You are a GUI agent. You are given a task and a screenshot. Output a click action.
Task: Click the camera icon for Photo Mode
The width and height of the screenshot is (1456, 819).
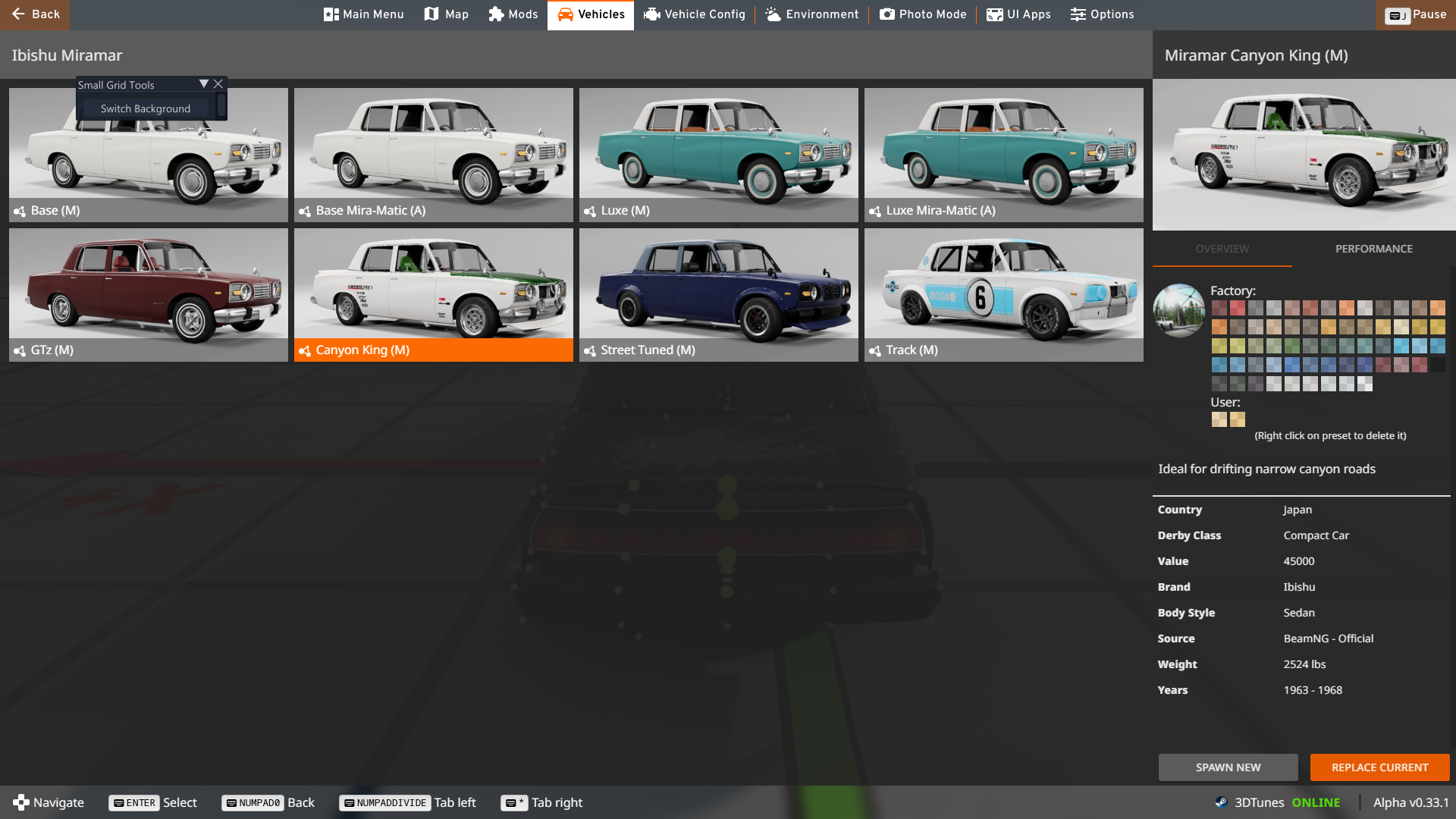tap(887, 14)
